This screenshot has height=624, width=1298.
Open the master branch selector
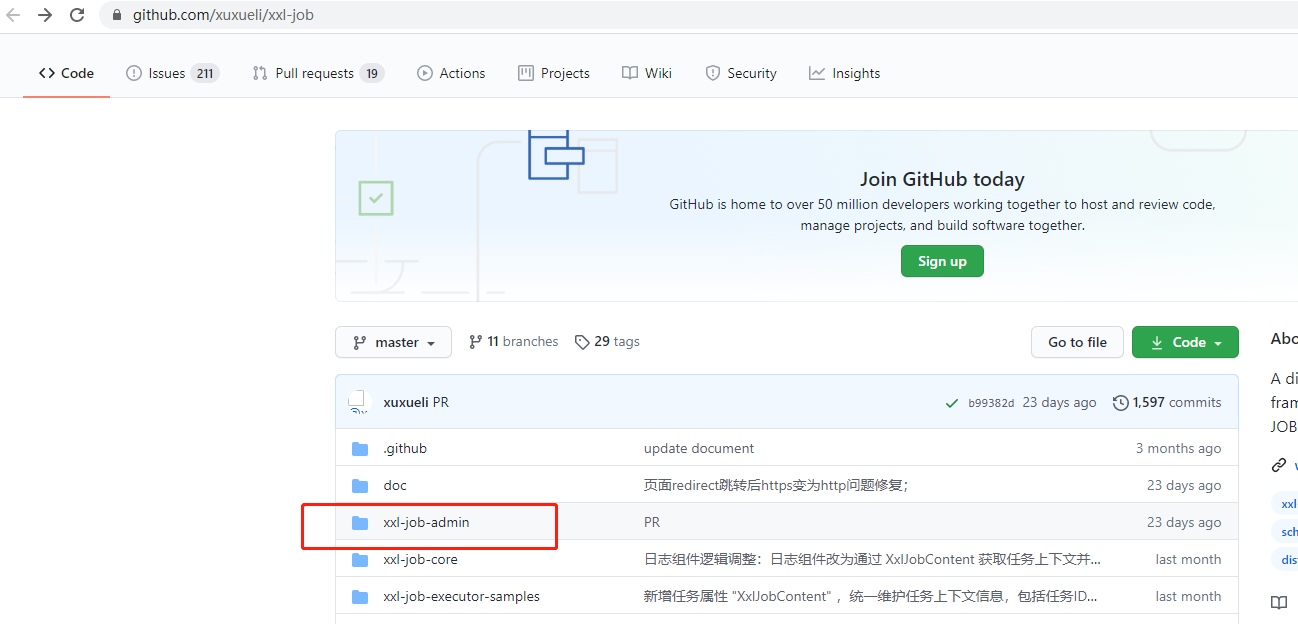pyautogui.click(x=393, y=342)
